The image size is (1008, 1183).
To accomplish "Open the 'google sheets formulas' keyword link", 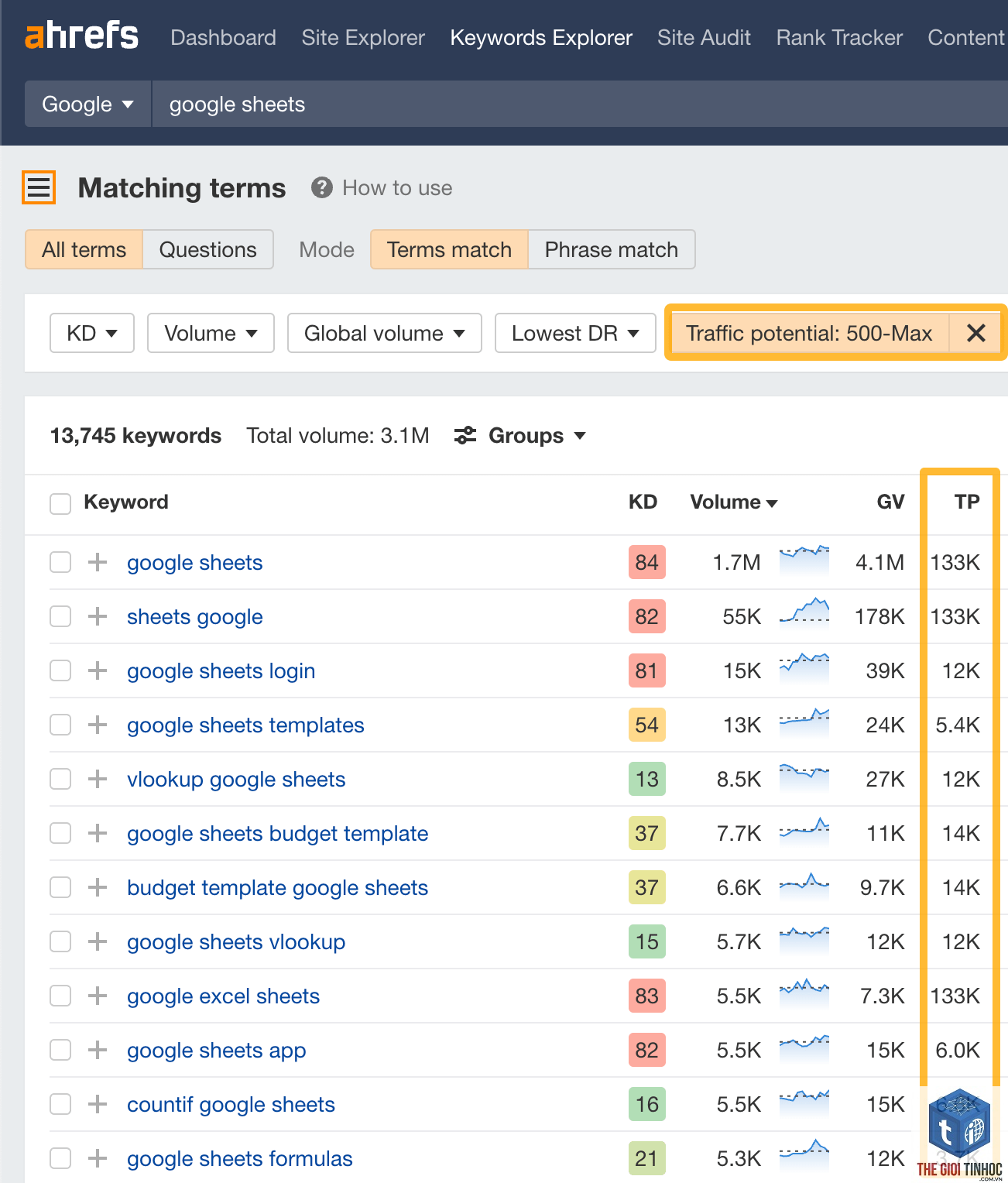I will coord(240,1159).
